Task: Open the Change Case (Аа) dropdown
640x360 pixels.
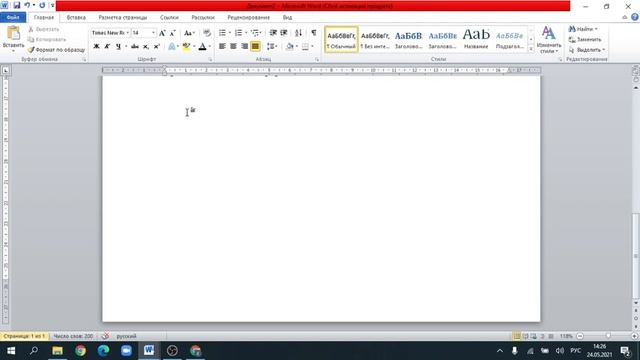Action: tap(189, 33)
